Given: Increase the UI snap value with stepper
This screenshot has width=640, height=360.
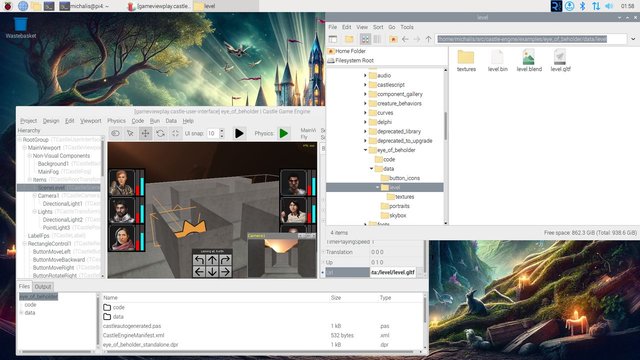Looking at the screenshot, I should click(222, 131).
